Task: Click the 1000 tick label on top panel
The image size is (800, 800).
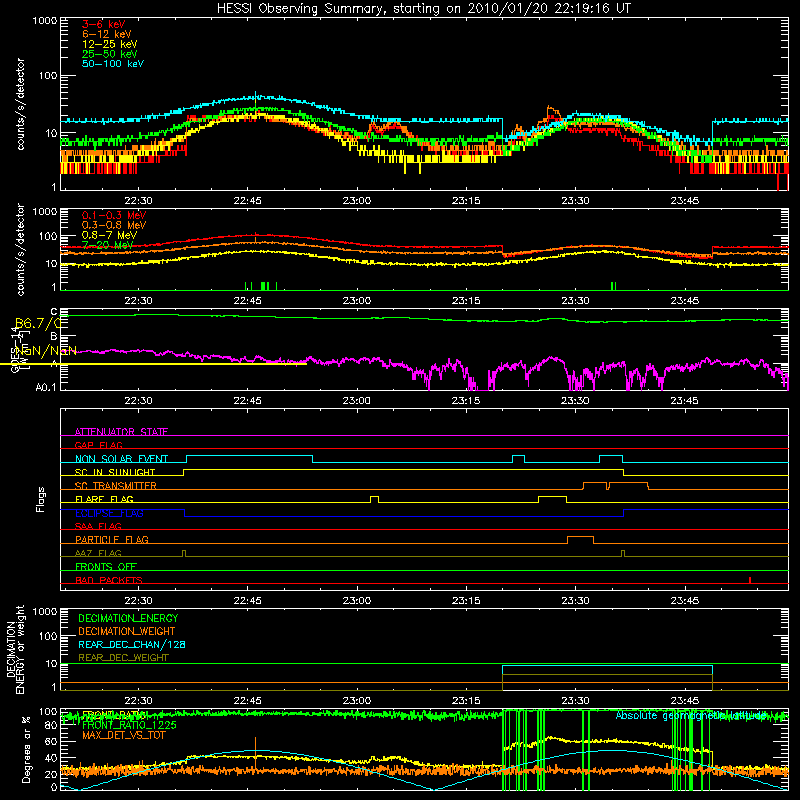Action: pyautogui.click(x=45, y=21)
